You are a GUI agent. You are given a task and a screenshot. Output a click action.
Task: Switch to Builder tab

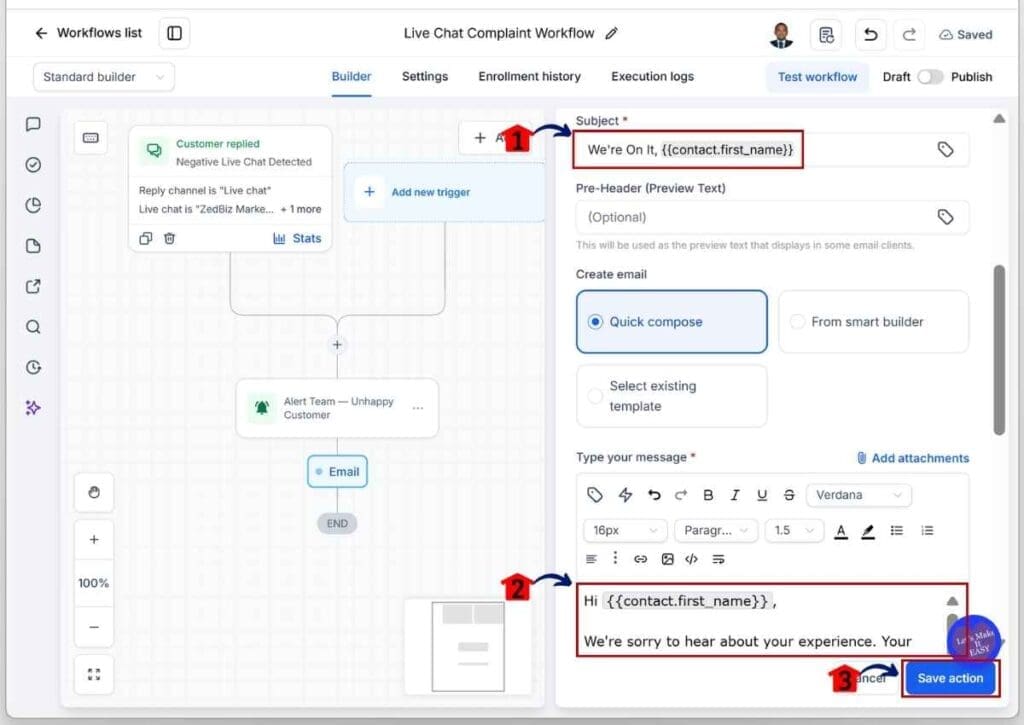pyautogui.click(x=351, y=76)
